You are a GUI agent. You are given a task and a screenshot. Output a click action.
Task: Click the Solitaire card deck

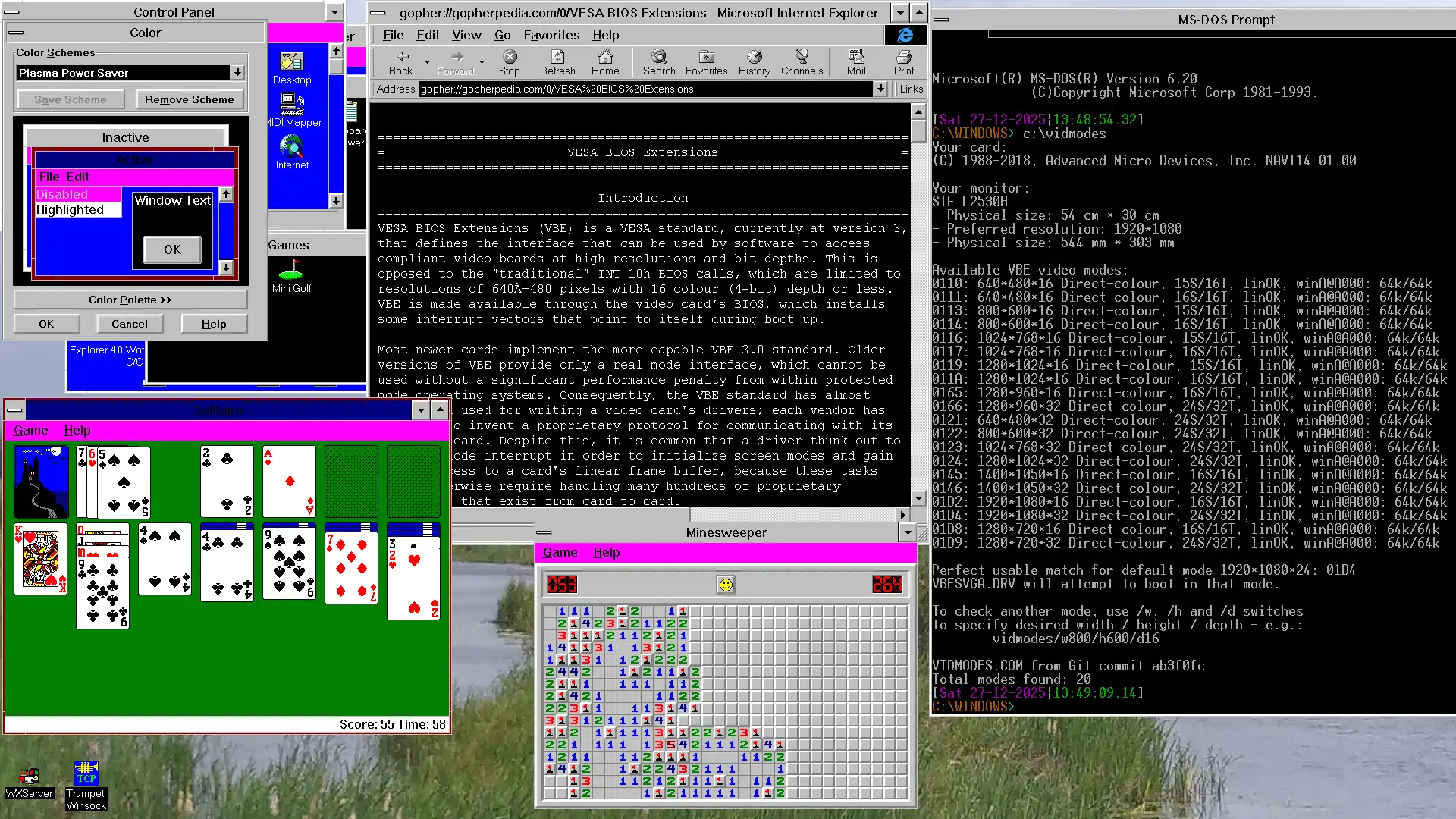tap(41, 482)
